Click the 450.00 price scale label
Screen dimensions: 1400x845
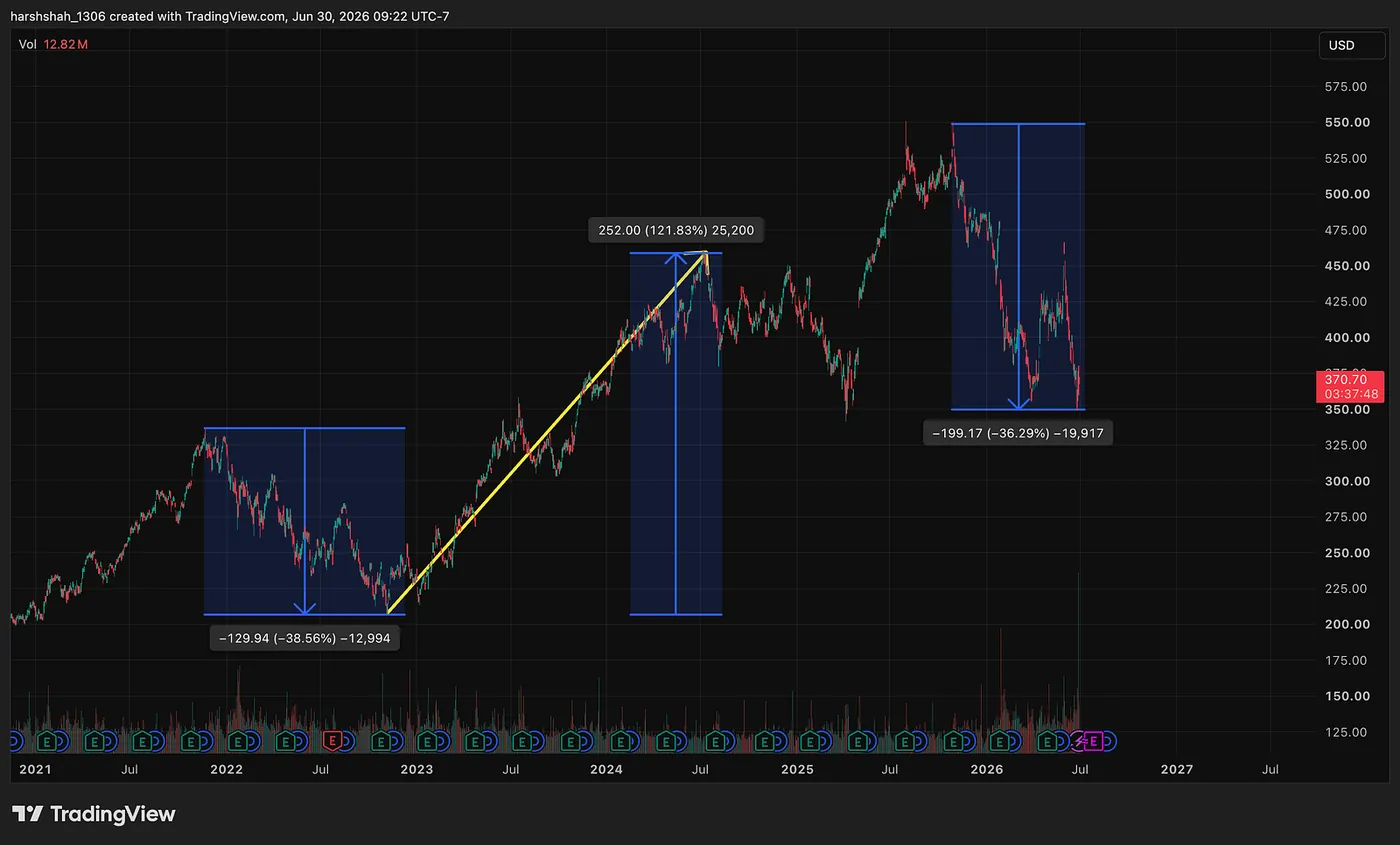(x=1345, y=266)
